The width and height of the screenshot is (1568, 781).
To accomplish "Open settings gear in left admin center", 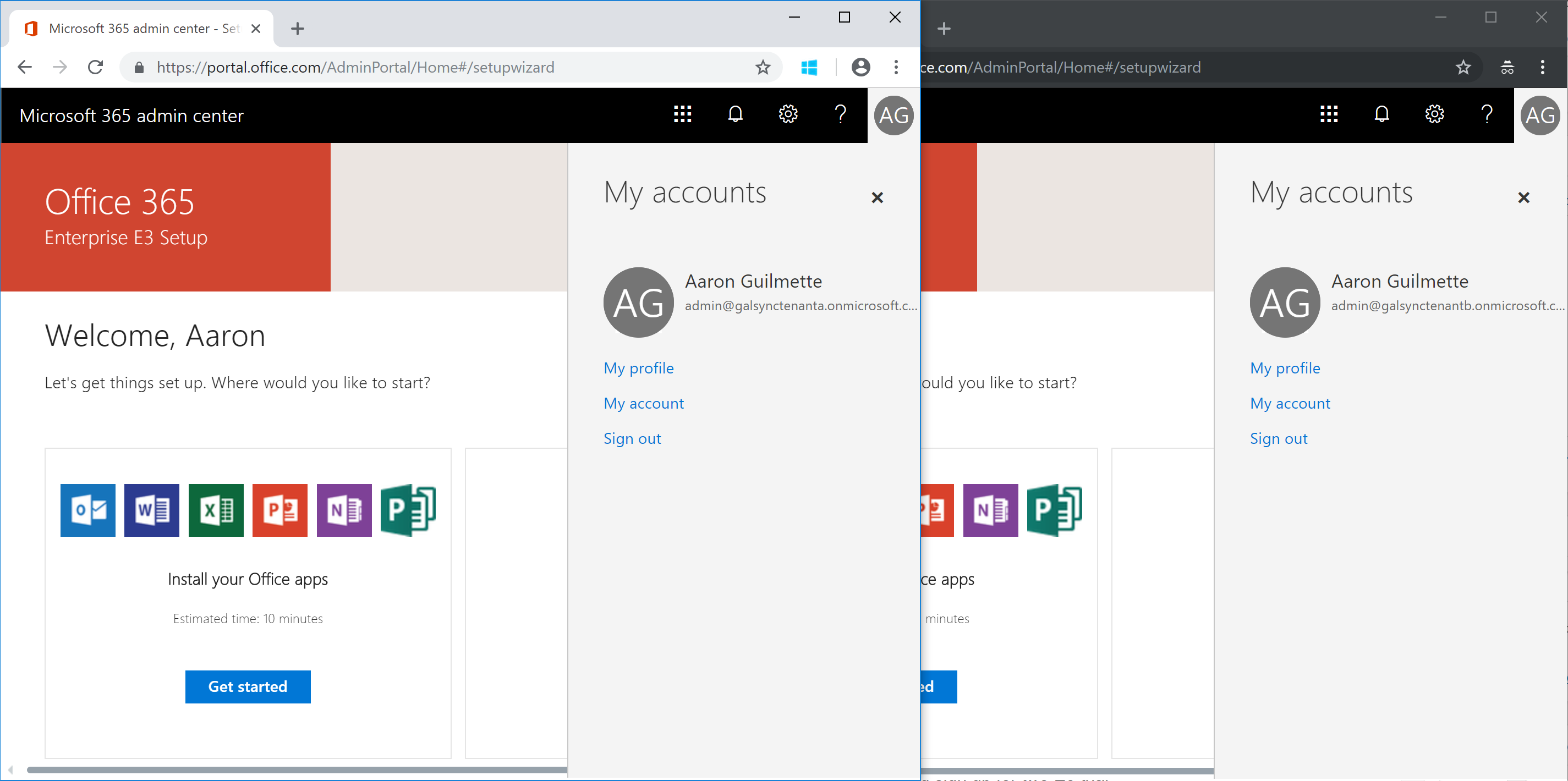I will [x=788, y=114].
